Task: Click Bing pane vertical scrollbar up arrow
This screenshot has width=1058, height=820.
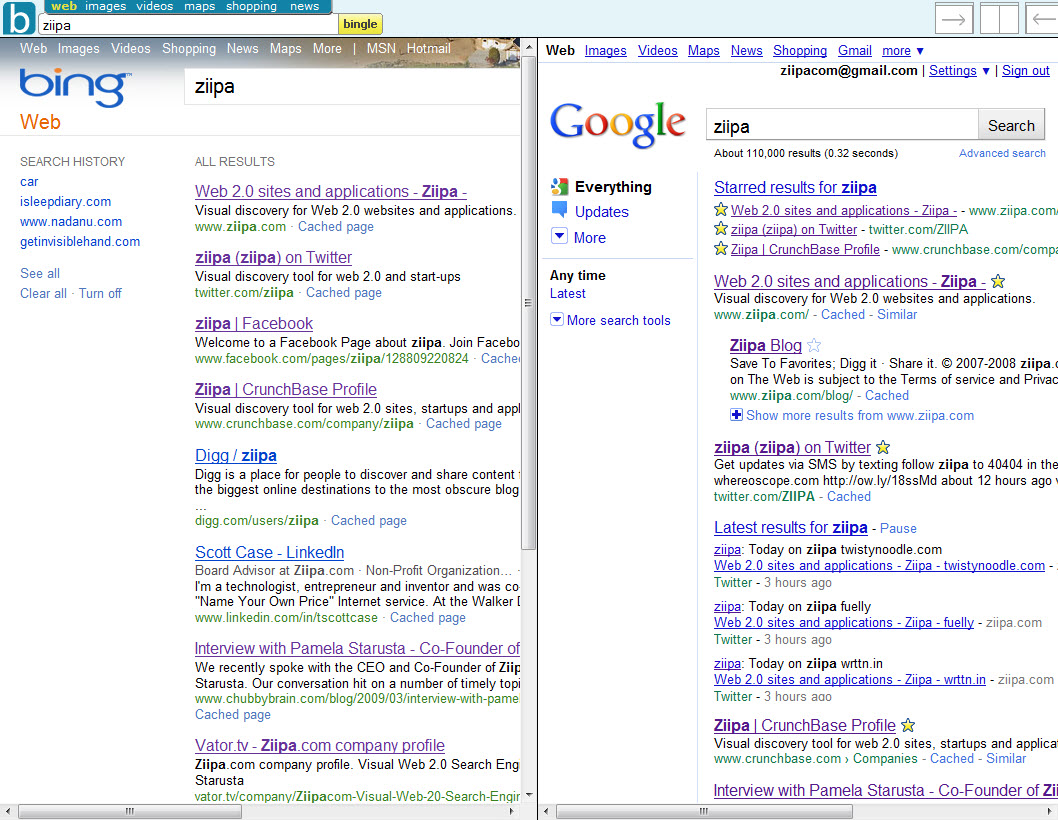Action: pos(529,47)
